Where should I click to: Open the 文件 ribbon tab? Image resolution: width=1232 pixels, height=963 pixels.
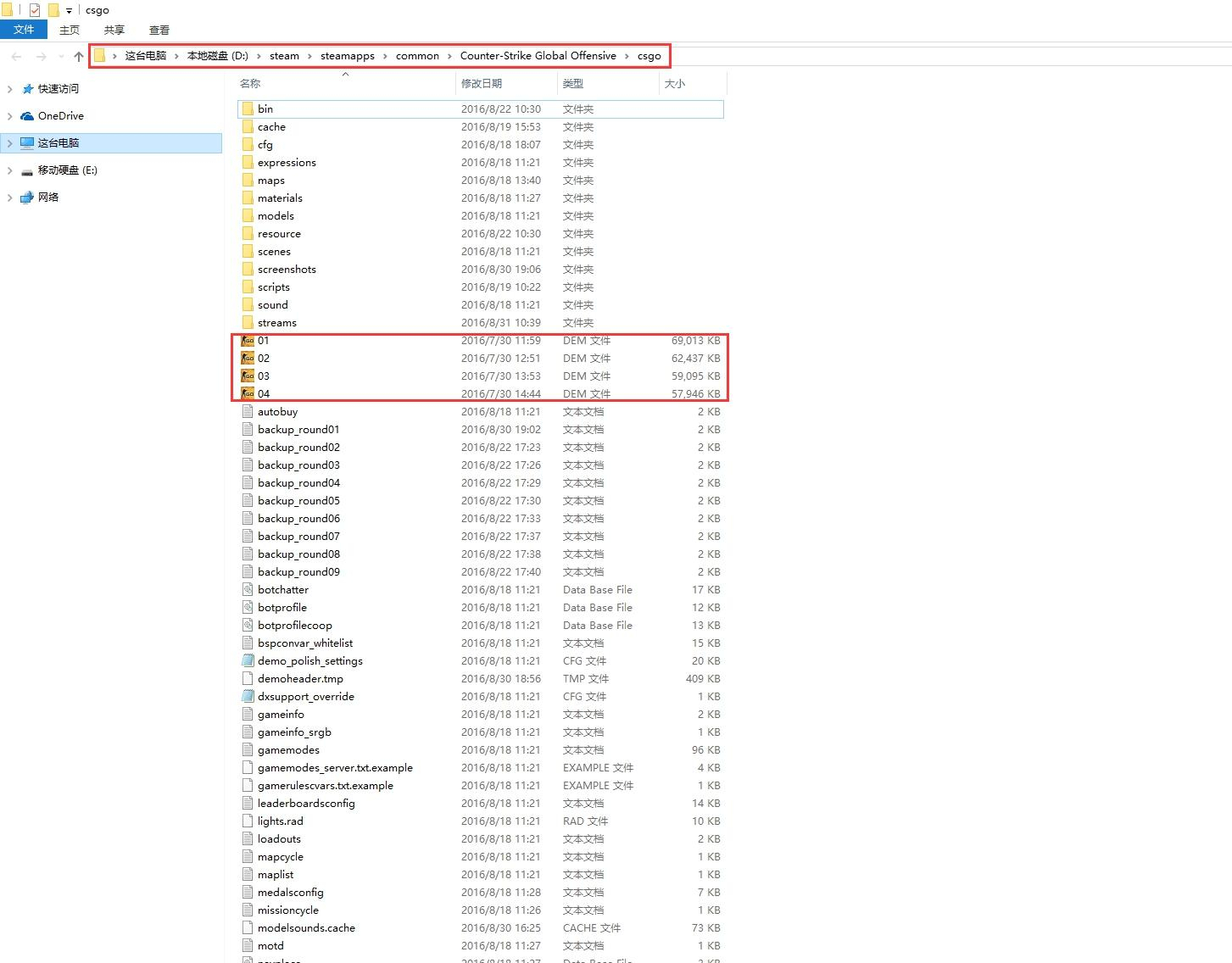(x=24, y=30)
